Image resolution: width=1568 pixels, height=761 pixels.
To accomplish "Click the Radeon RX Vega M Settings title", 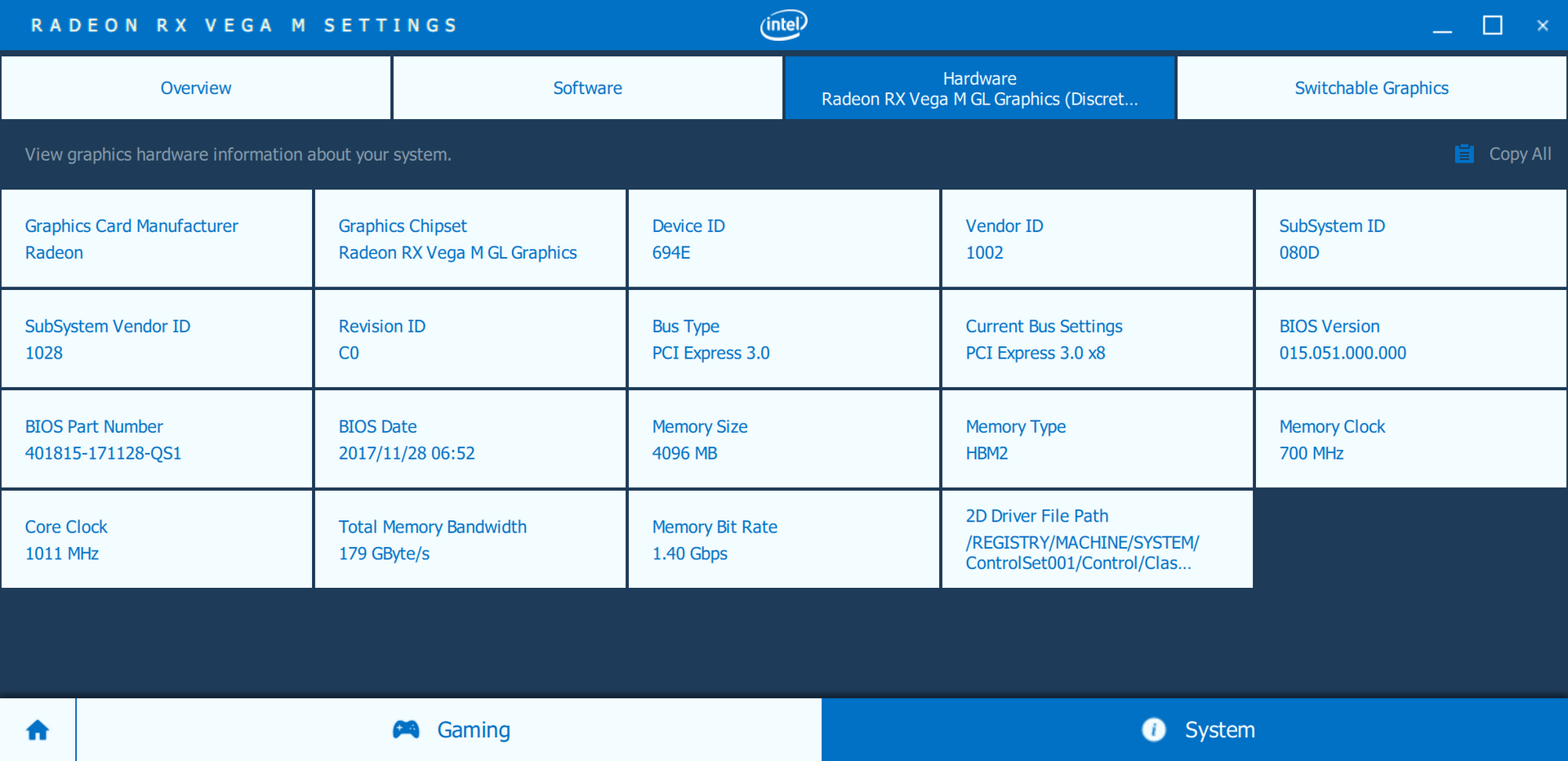I will point(244,25).
